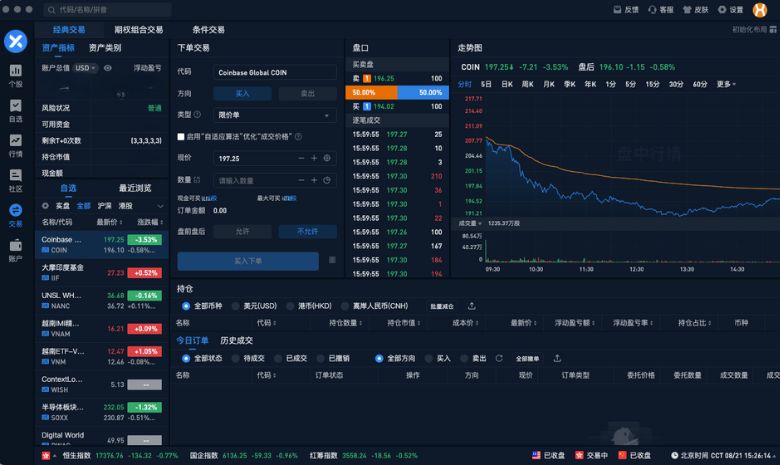Select 已撤销 order status radio
780x465 pixels.
click(321, 358)
